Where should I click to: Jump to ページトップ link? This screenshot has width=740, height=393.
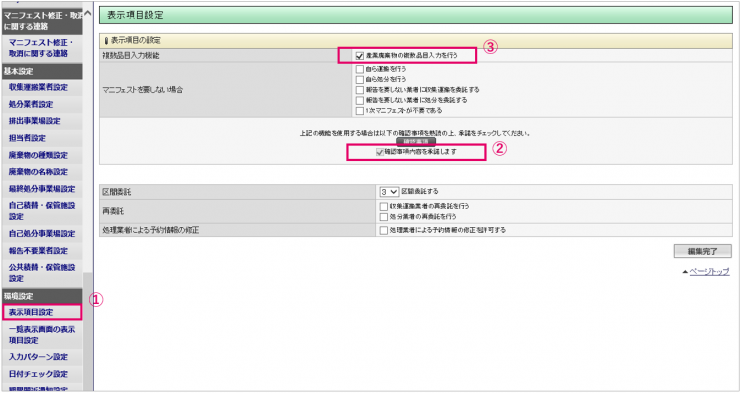tap(709, 272)
